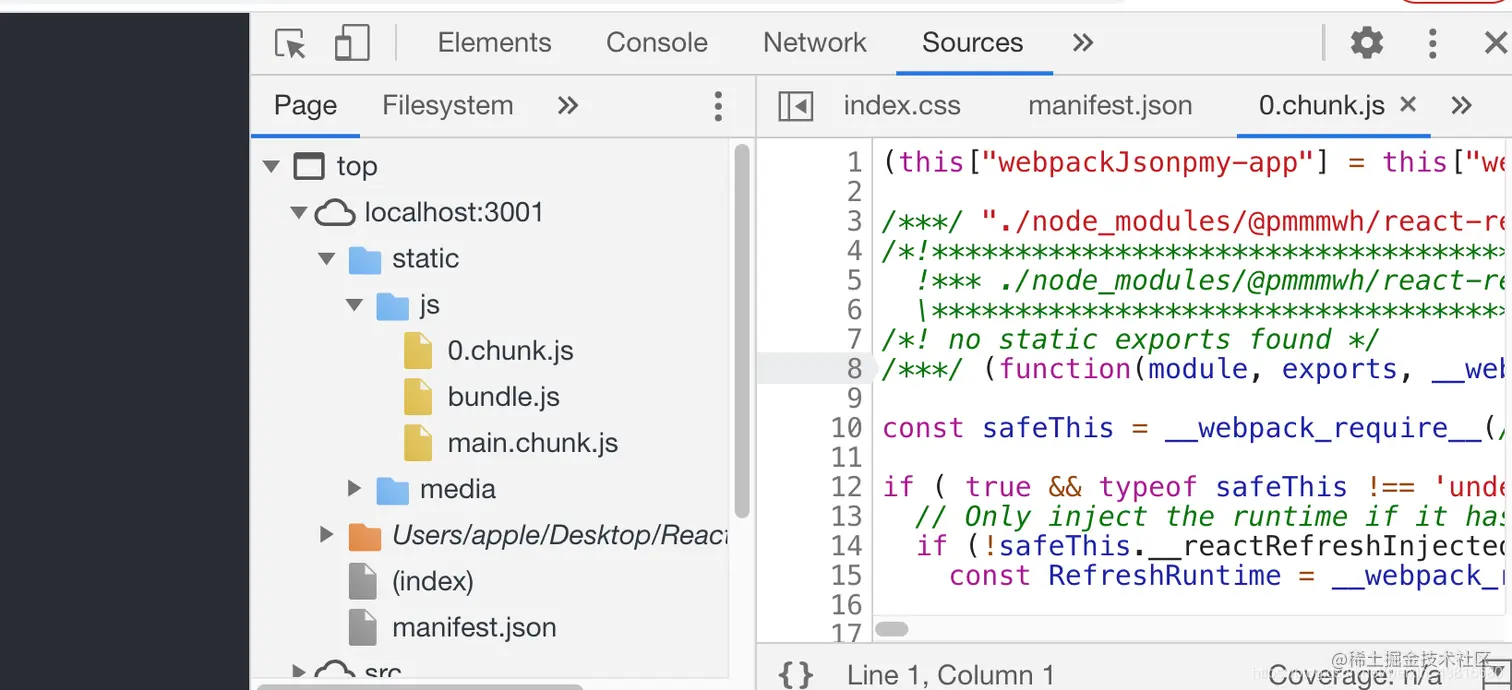Image resolution: width=1512 pixels, height=690 pixels.
Task: Open the (index) file
Action: (x=432, y=581)
